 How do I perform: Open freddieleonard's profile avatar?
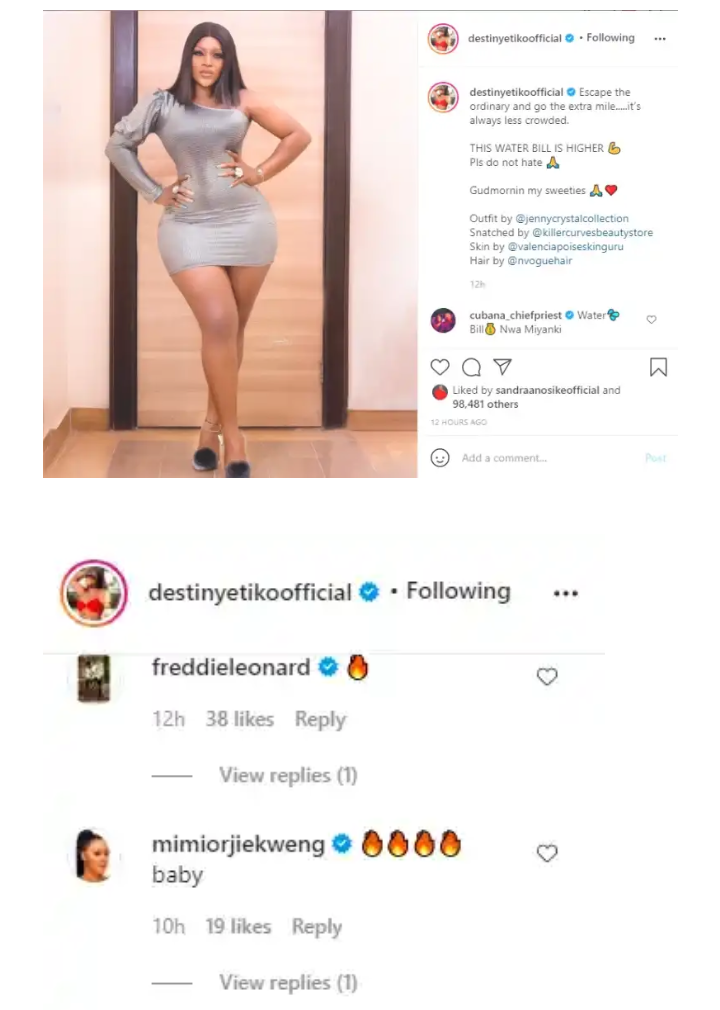coord(94,678)
